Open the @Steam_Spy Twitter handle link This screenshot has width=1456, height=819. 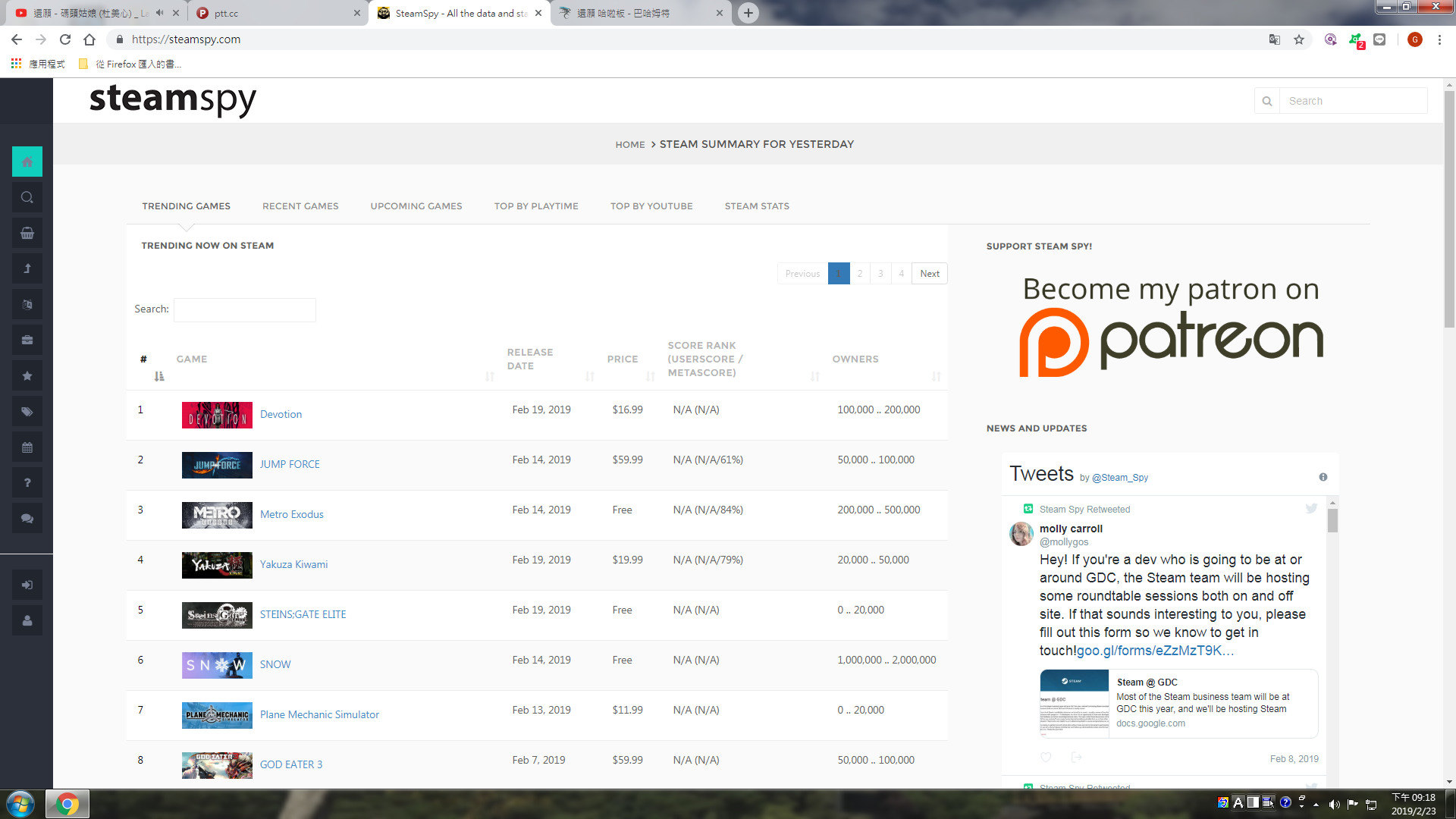tap(1120, 478)
